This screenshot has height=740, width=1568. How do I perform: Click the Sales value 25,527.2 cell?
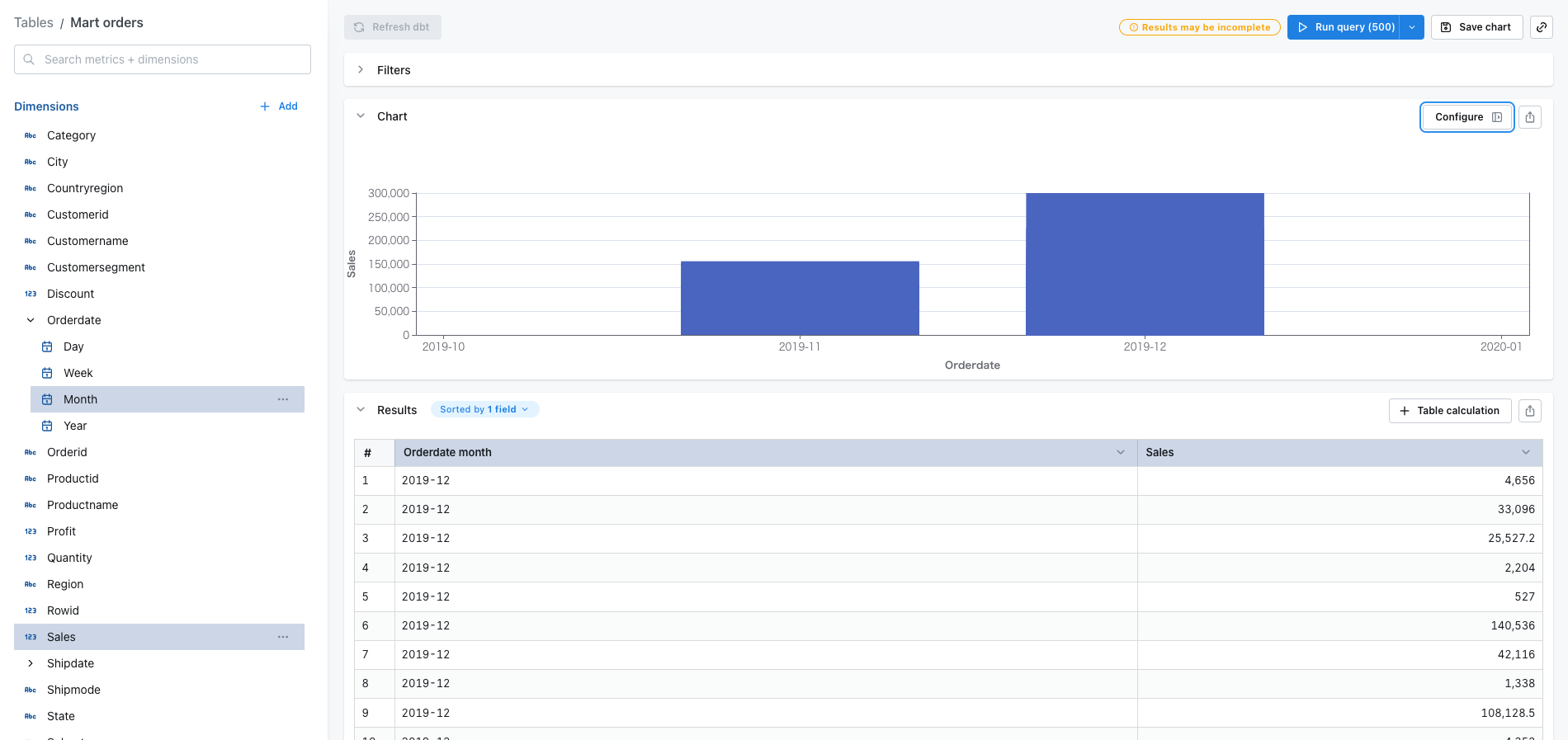[x=1340, y=538]
